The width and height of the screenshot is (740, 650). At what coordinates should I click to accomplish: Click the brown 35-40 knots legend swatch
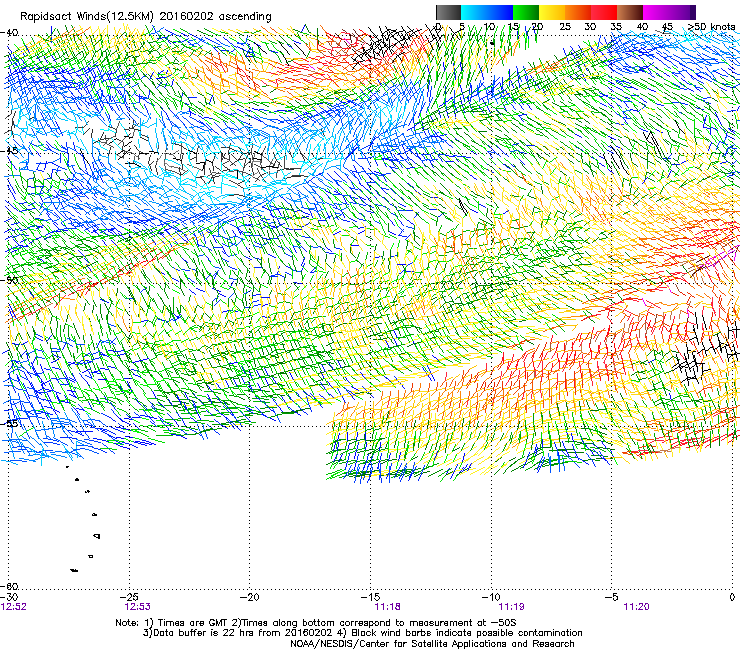[x=630, y=12]
